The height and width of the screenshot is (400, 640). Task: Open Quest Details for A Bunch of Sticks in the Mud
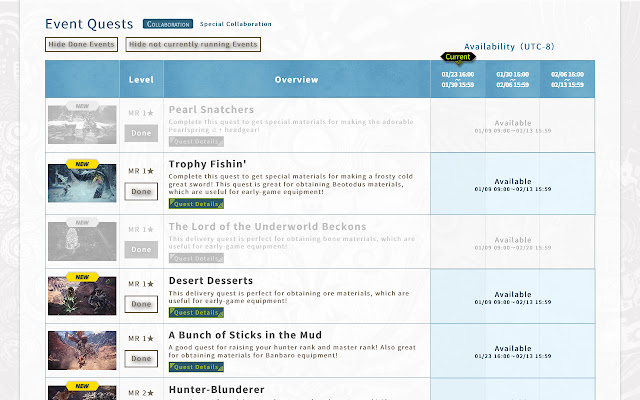(196, 367)
